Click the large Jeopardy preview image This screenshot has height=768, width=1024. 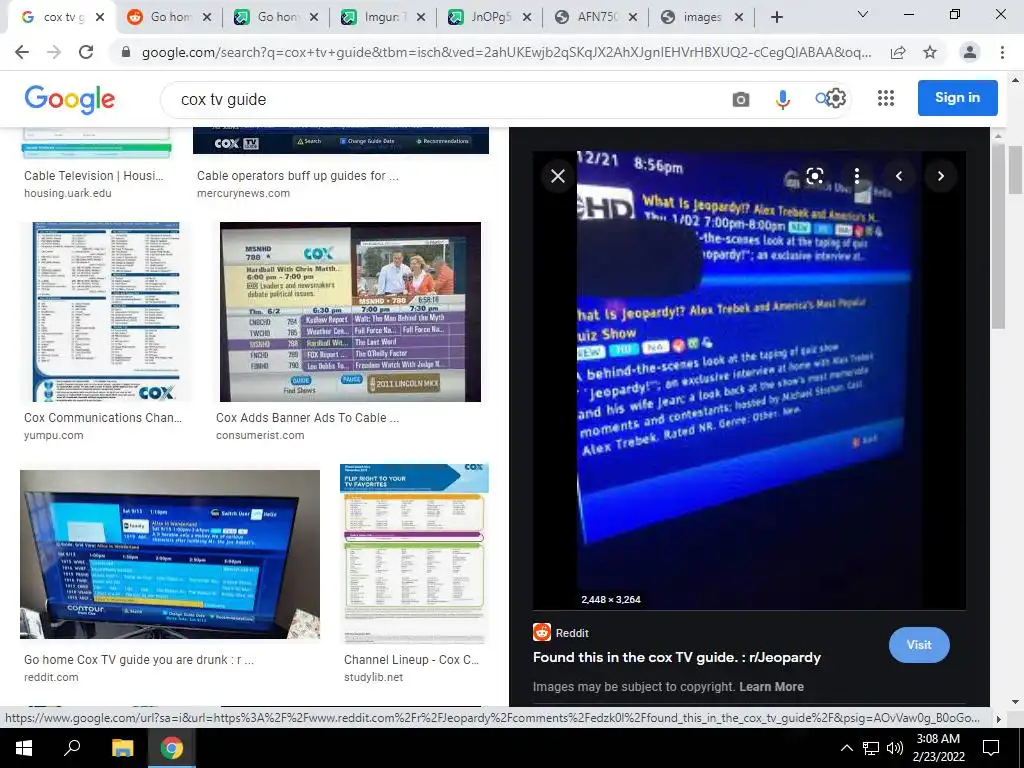pos(749,381)
